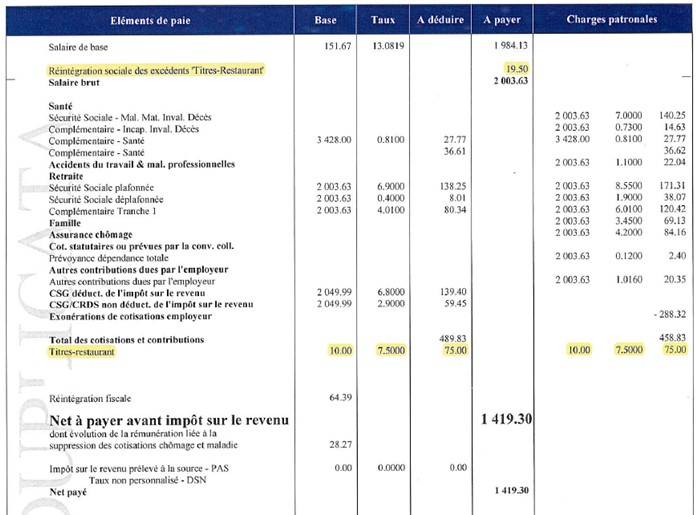Click the exoneration amount - 288.32
The image size is (696, 515).
pyautogui.click(x=670, y=314)
